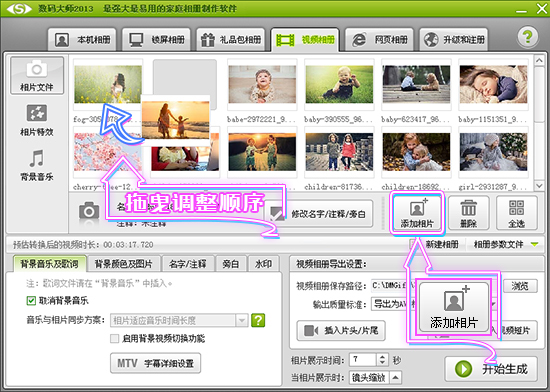This screenshot has width=550, height=392.
Task: Select the sleeping baby photo thumbnail
Action: [493, 85]
